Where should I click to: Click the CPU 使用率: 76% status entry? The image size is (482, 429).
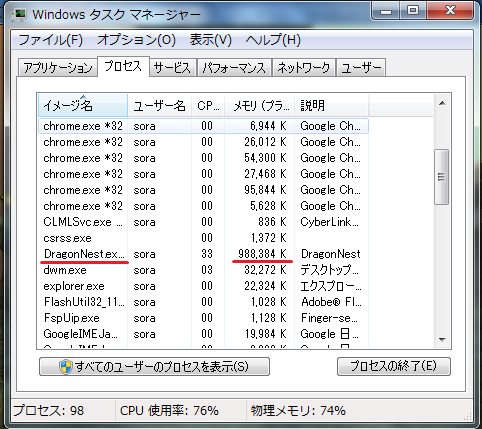[x=169, y=410]
